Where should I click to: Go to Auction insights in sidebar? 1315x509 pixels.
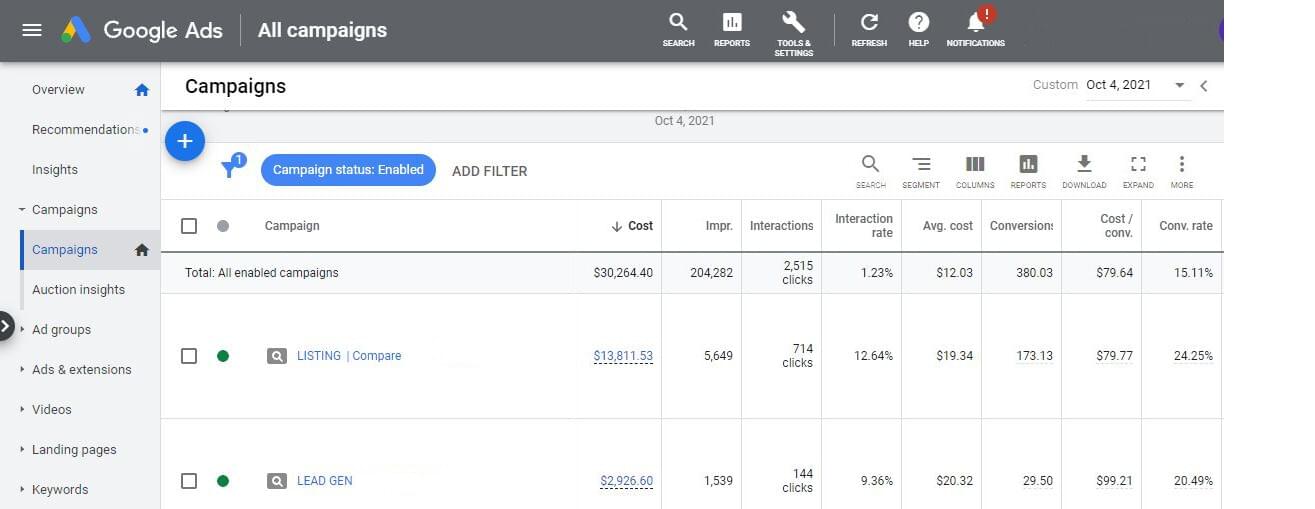[78, 290]
